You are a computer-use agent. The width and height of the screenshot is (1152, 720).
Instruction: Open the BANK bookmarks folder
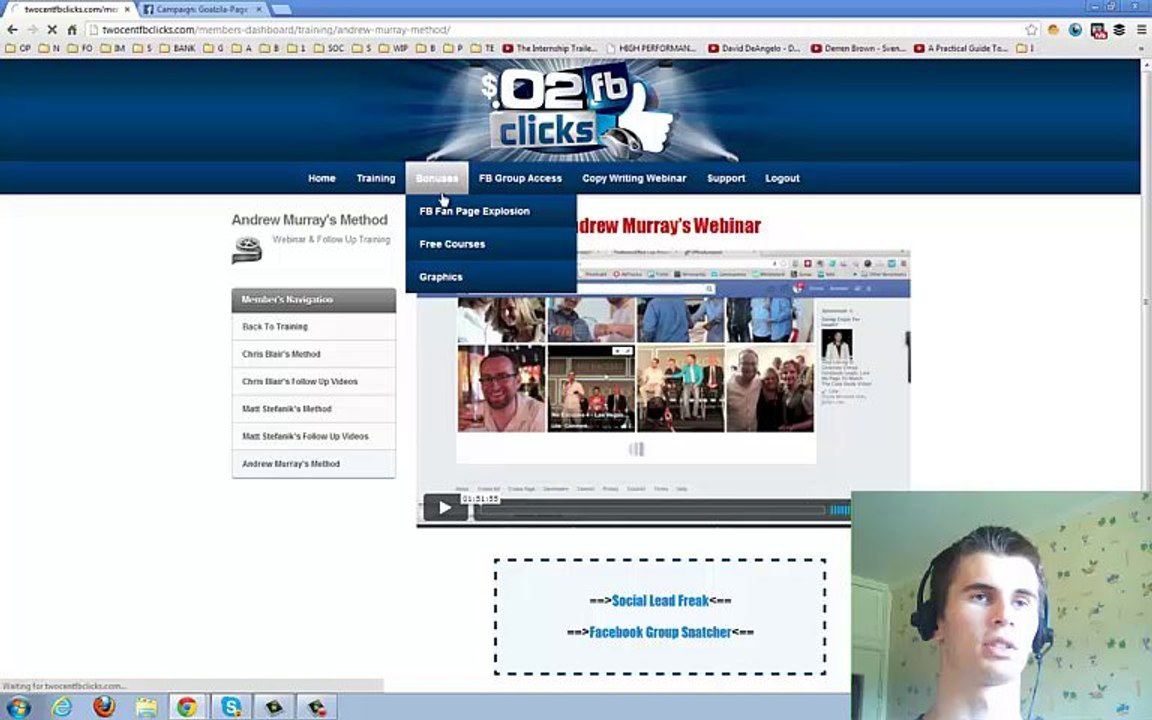177,48
